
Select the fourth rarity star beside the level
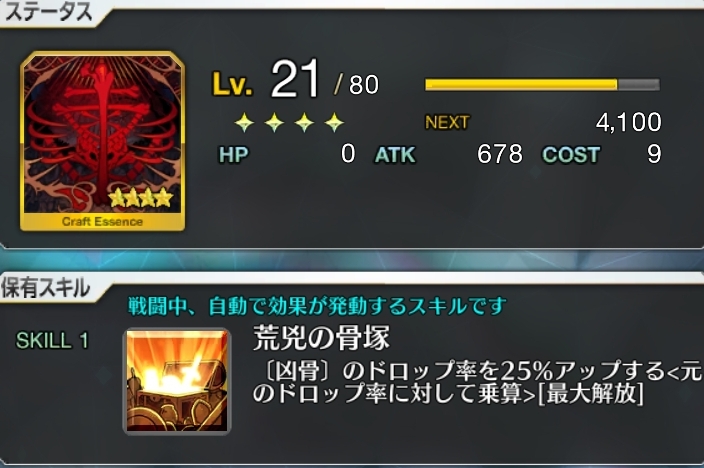coord(334,122)
